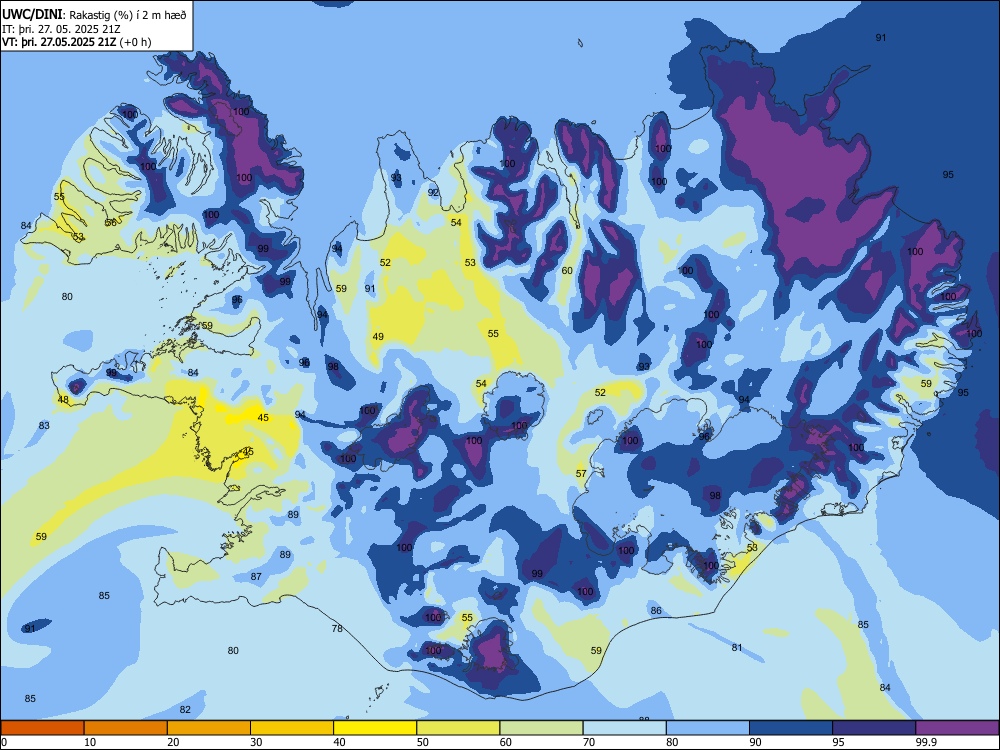1000x750 pixels.
Task: Click the 70–80% light blue legend swatch
Action: (x=624, y=727)
